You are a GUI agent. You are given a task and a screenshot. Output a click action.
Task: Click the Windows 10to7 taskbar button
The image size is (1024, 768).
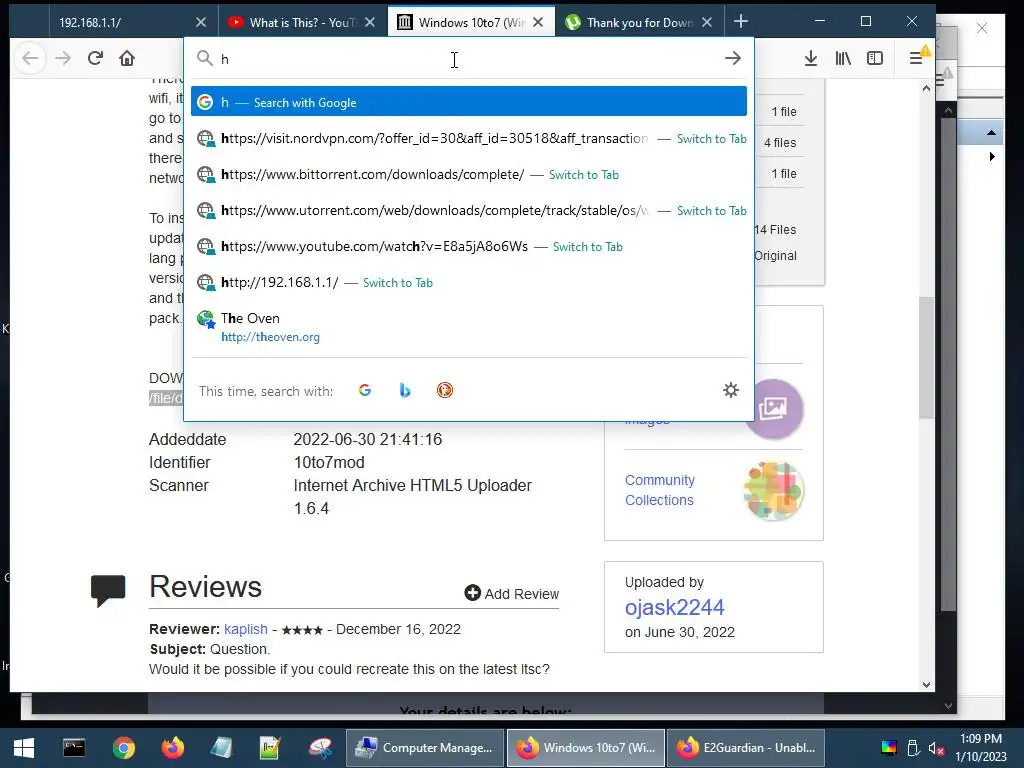pyautogui.click(x=585, y=748)
